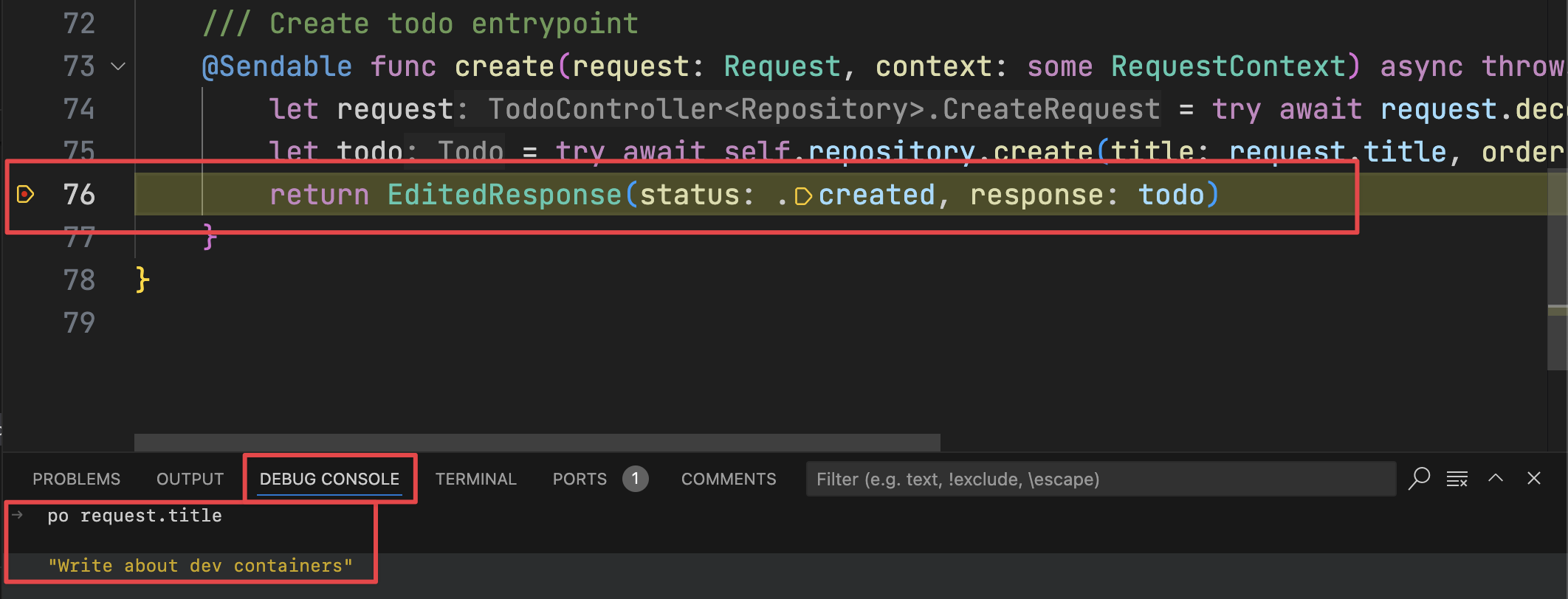Viewport: 1568px width, 599px height.
Task: View the COMMENTS tab
Action: coord(728,479)
